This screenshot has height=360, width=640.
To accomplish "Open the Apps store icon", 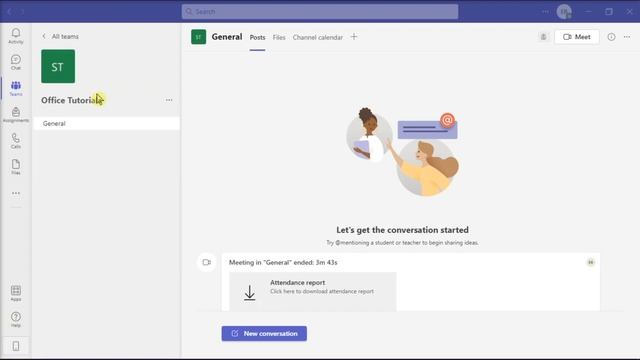I will pos(16,293).
